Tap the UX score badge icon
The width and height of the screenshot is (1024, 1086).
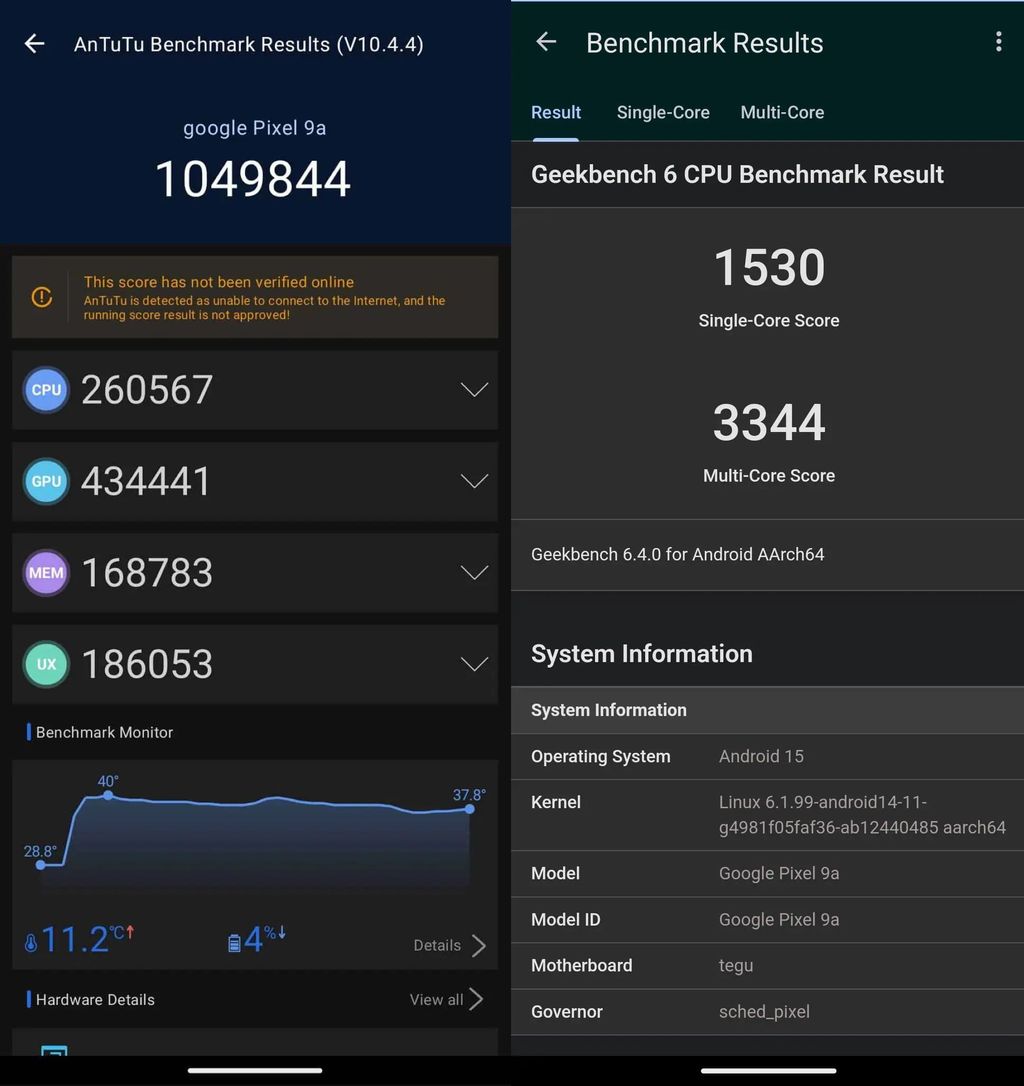46,664
